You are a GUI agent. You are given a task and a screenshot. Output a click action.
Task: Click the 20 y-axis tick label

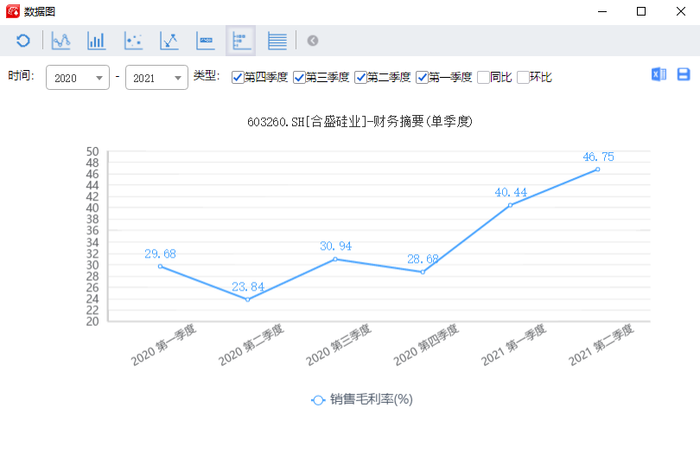pyautogui.click(x=92, y=321)
